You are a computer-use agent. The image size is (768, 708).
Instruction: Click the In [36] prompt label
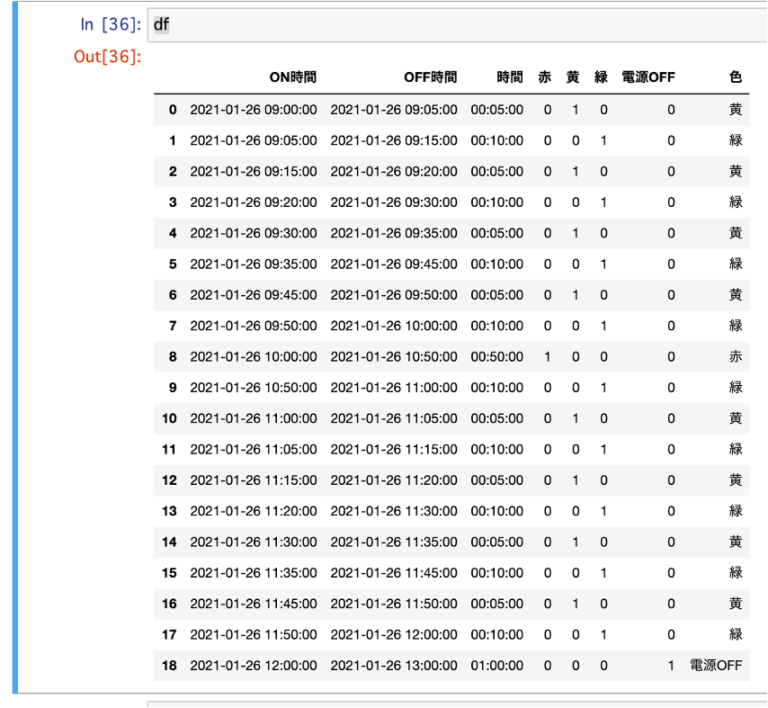(110, 25)
